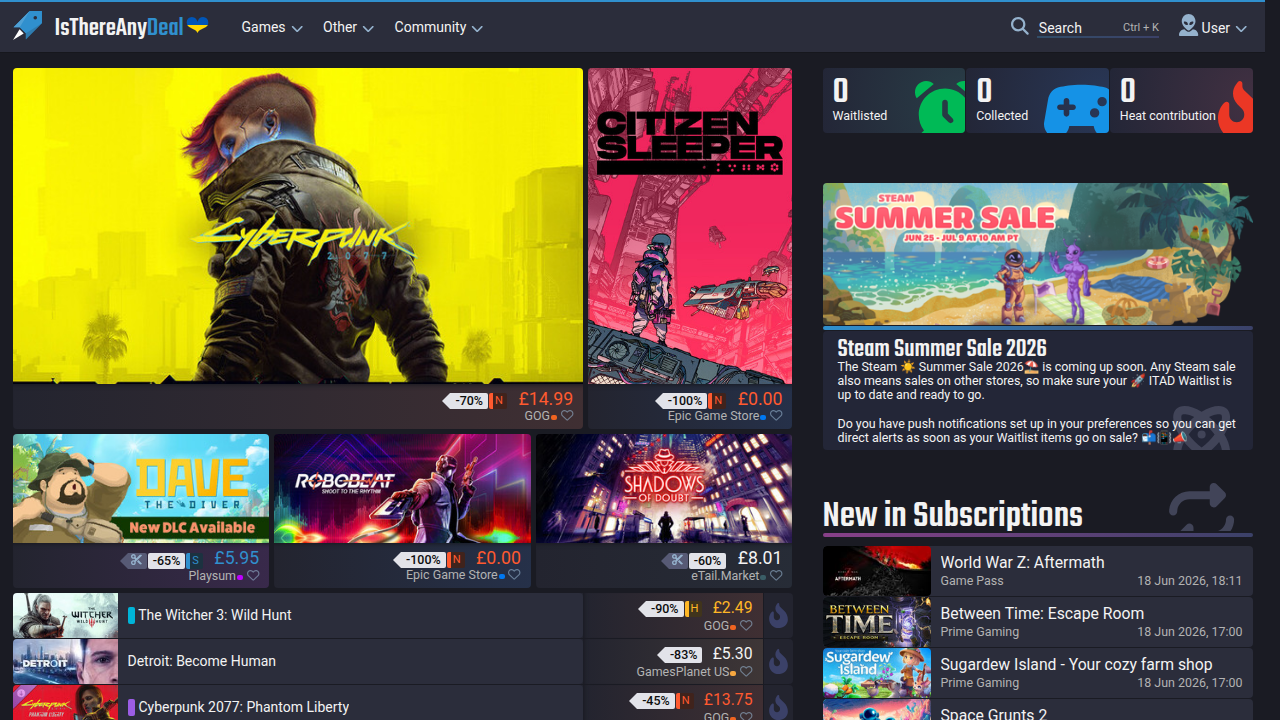Expand the Community menu
The width and height of the screenshot is (1280, 720).
(x=438, y=27)
